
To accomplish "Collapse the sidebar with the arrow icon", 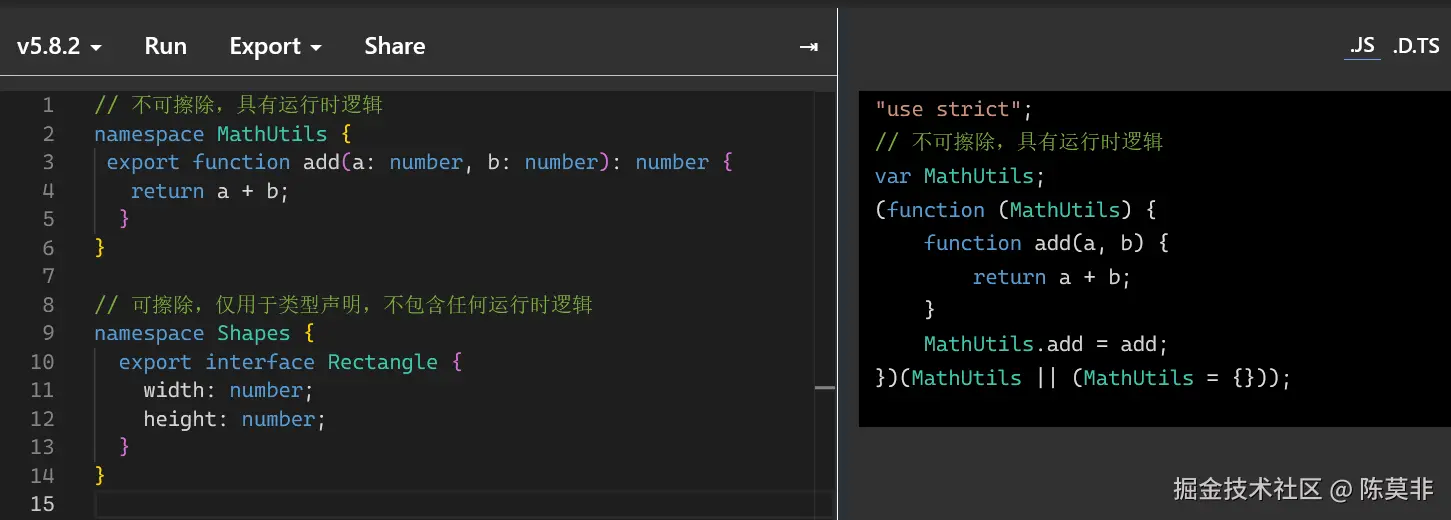I will click(x=809, y=47).
